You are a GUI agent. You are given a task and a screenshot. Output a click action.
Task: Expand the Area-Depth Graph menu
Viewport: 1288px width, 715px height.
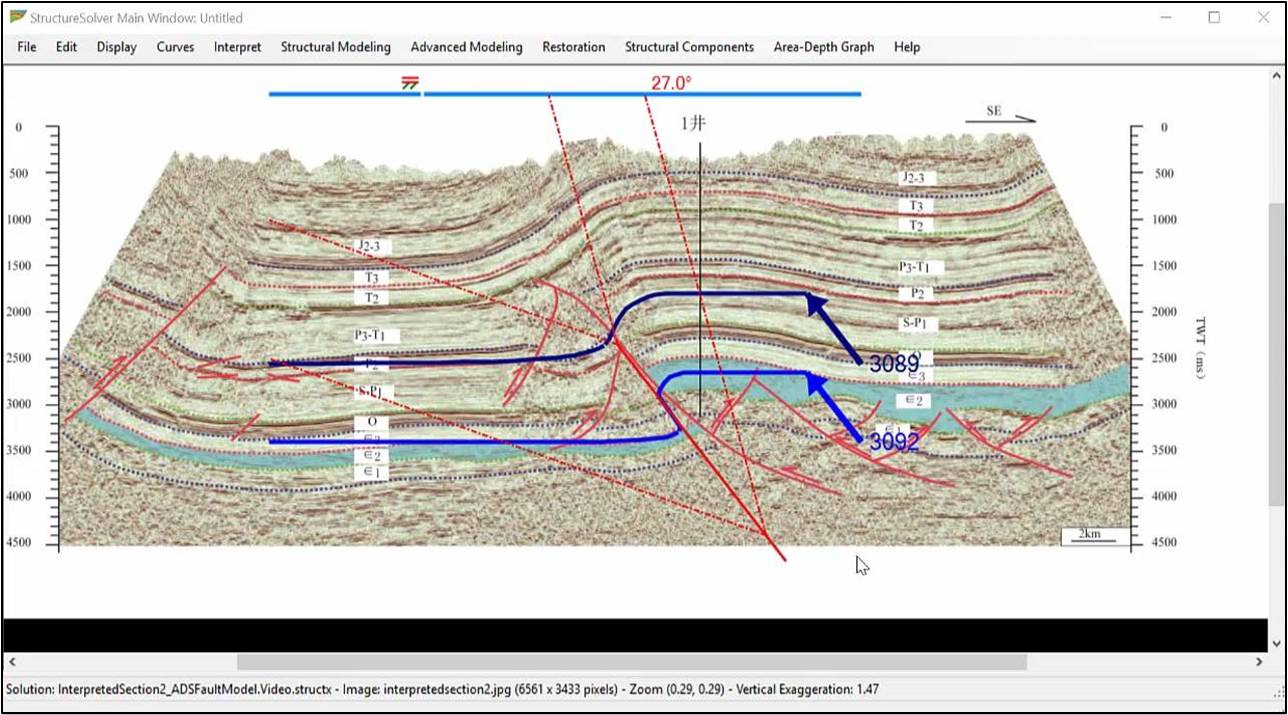point(823,47)
